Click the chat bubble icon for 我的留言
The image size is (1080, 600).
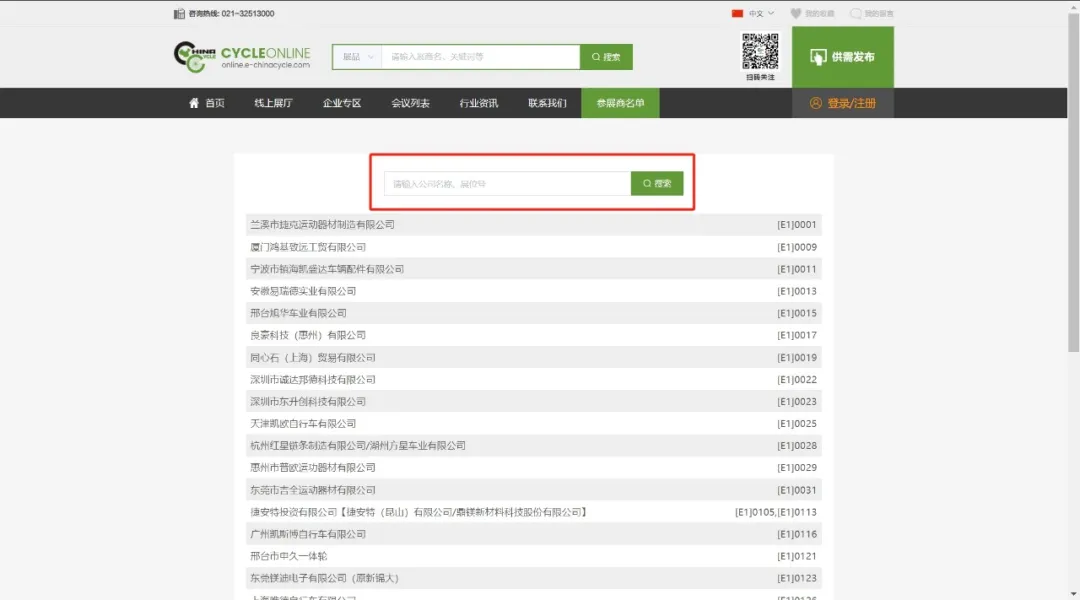(x=855, y=13)
